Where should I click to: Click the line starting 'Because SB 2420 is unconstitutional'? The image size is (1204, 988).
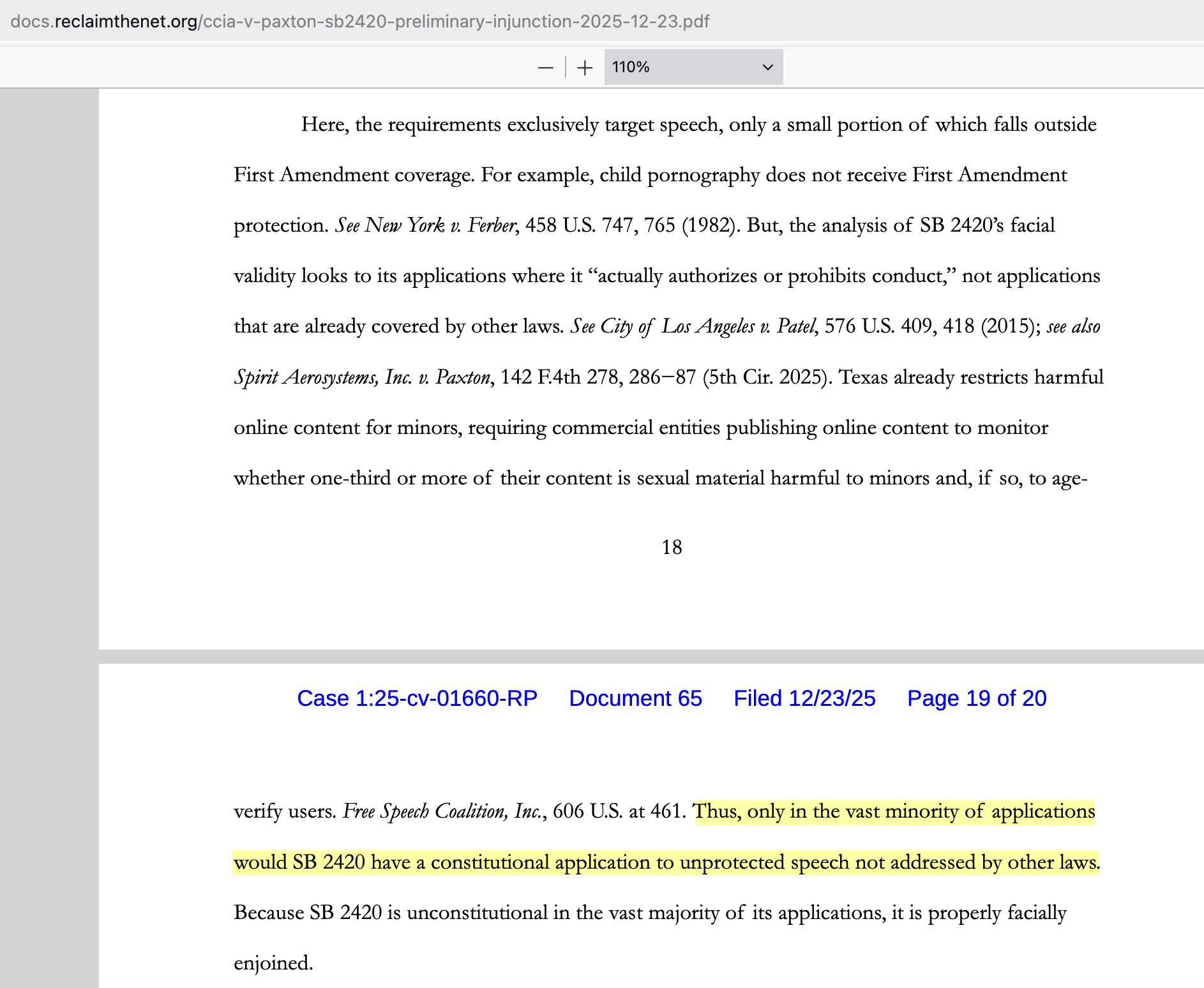pyautogui.click(x=650, y=913)
